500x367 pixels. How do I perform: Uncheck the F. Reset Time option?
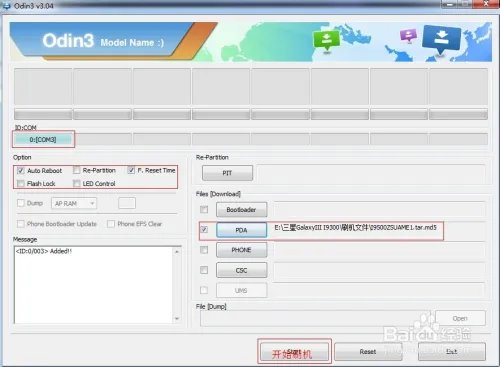click(131, 170)
